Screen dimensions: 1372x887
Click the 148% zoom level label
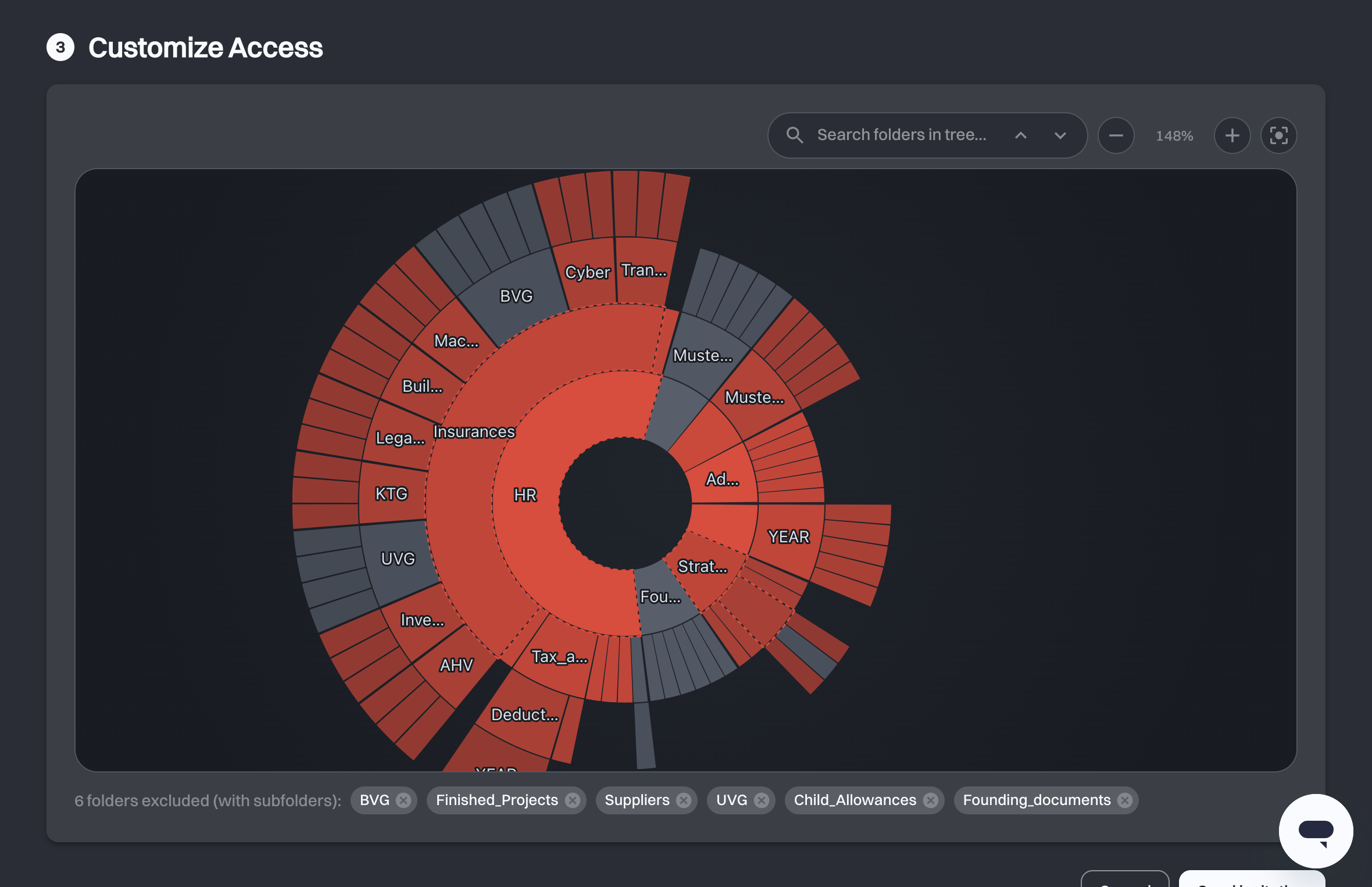1174,136
